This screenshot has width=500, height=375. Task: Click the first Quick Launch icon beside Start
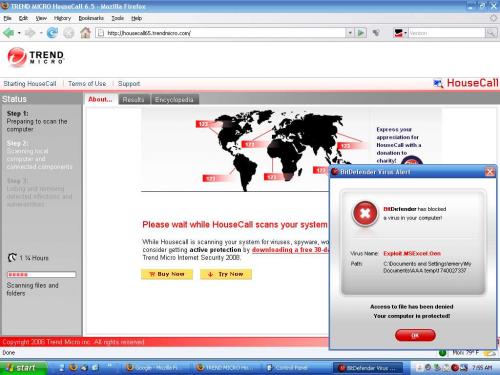[x=62, y=367]
